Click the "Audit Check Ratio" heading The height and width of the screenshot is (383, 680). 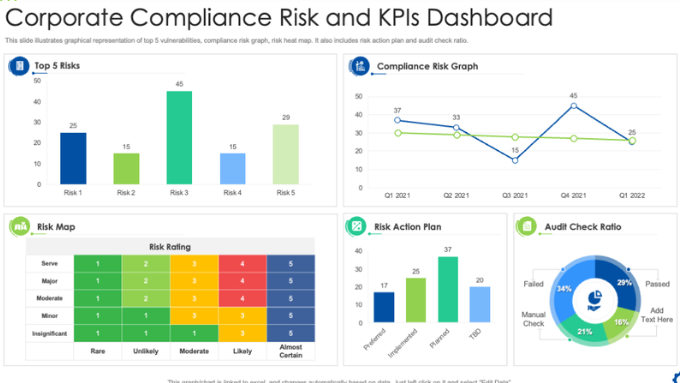[x=583, y=227]
